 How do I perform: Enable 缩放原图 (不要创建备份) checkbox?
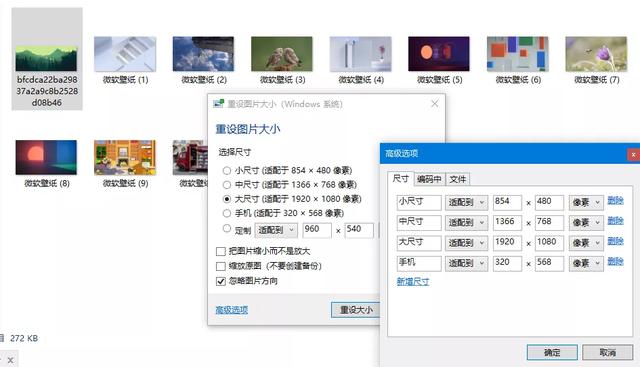(x=221, y=266)
